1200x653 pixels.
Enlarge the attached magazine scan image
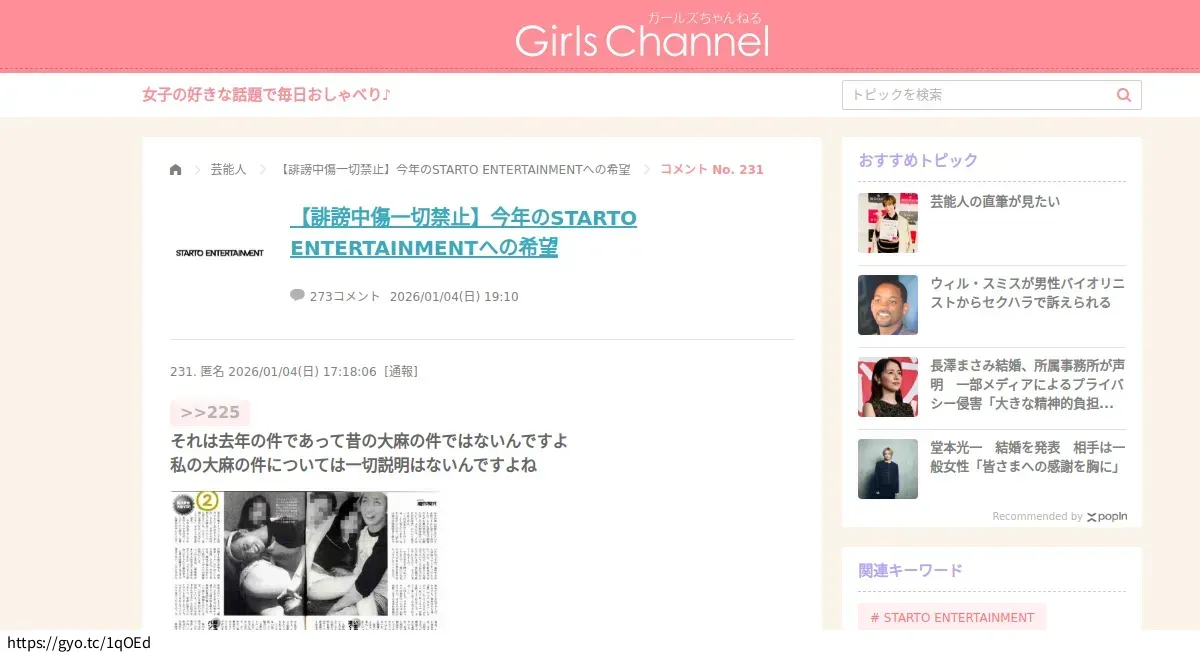(x=304, y=560)
